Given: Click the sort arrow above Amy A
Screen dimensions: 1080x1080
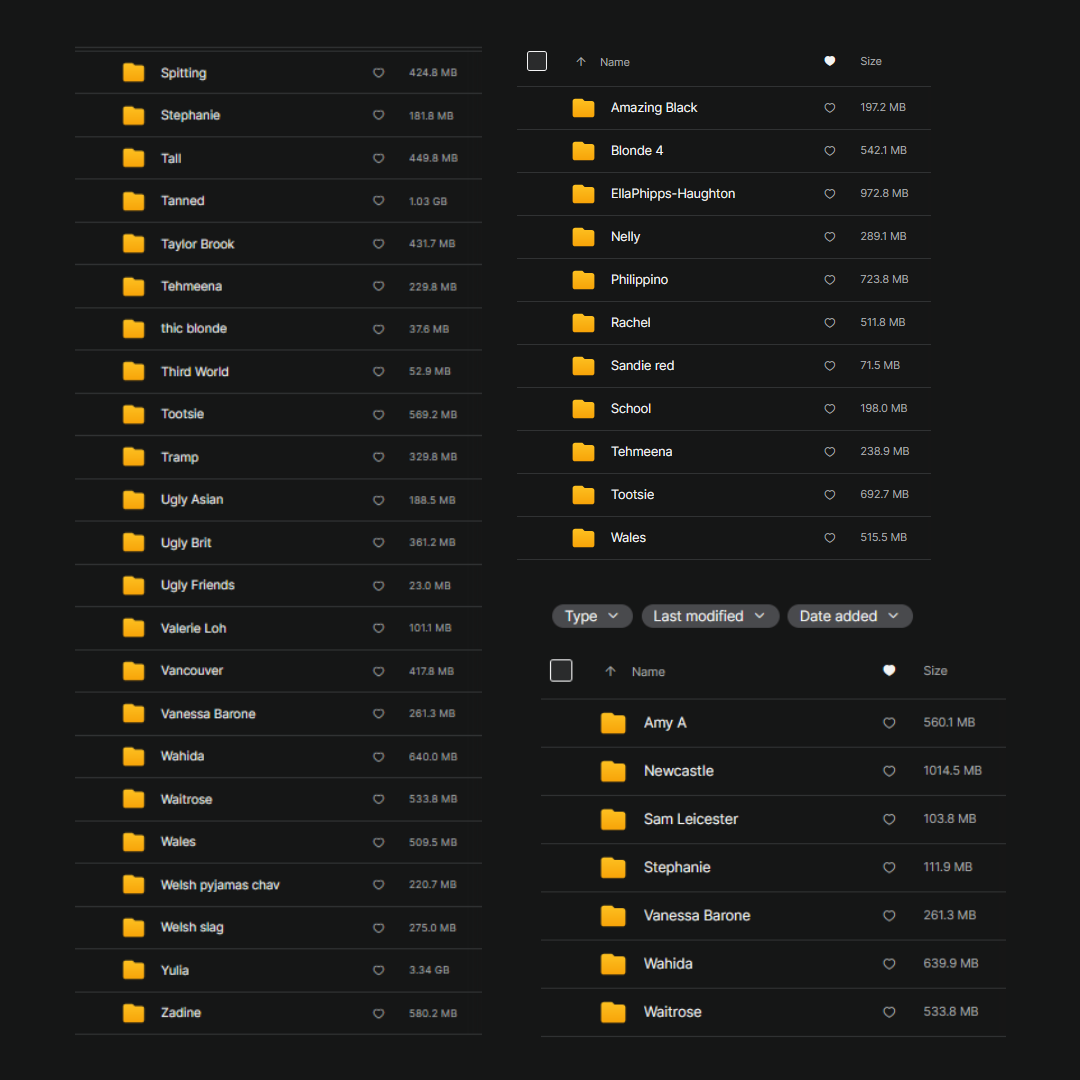Looking at the screenshot, I should 610,672.
